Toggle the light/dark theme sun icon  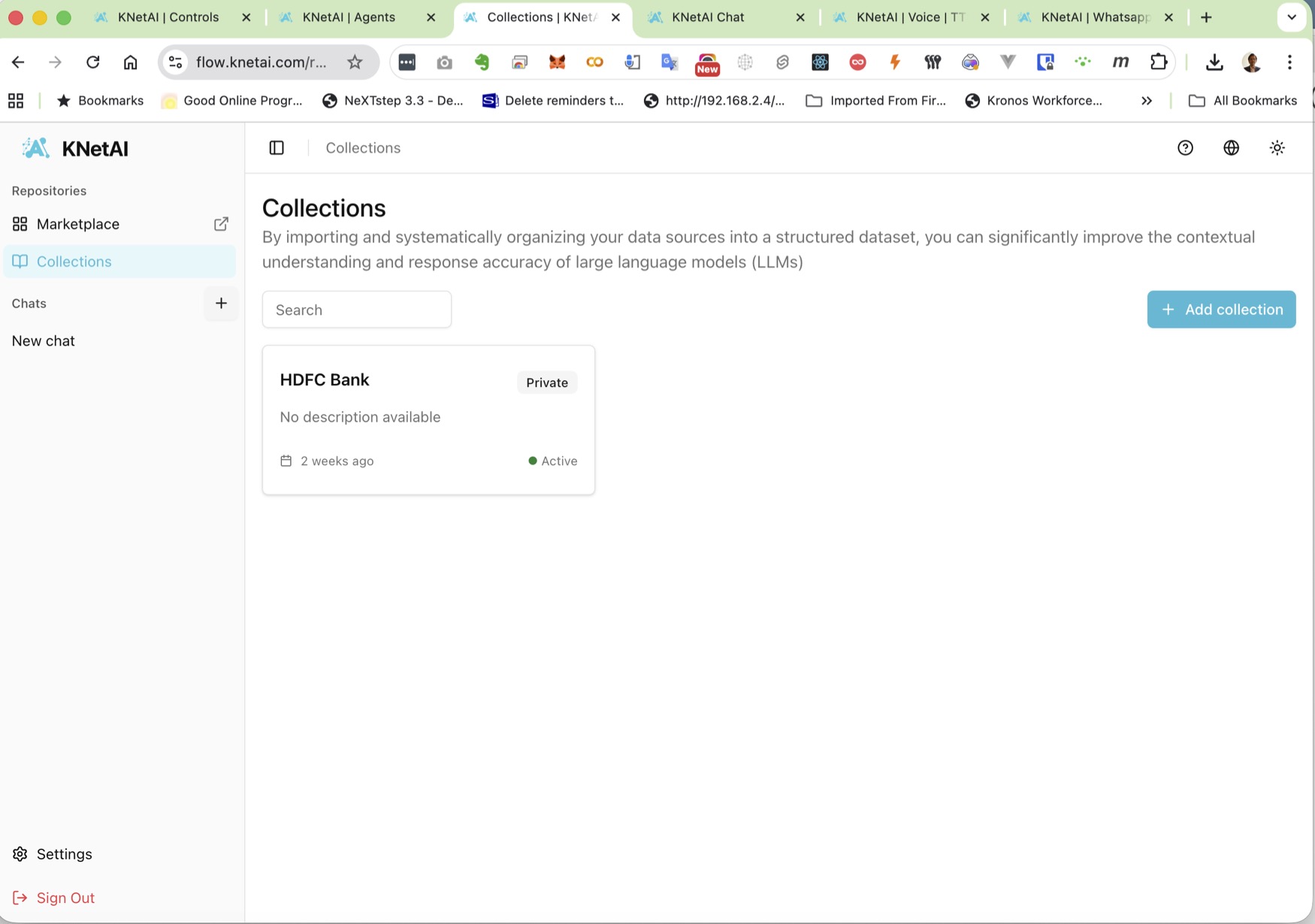[1277, 148]
